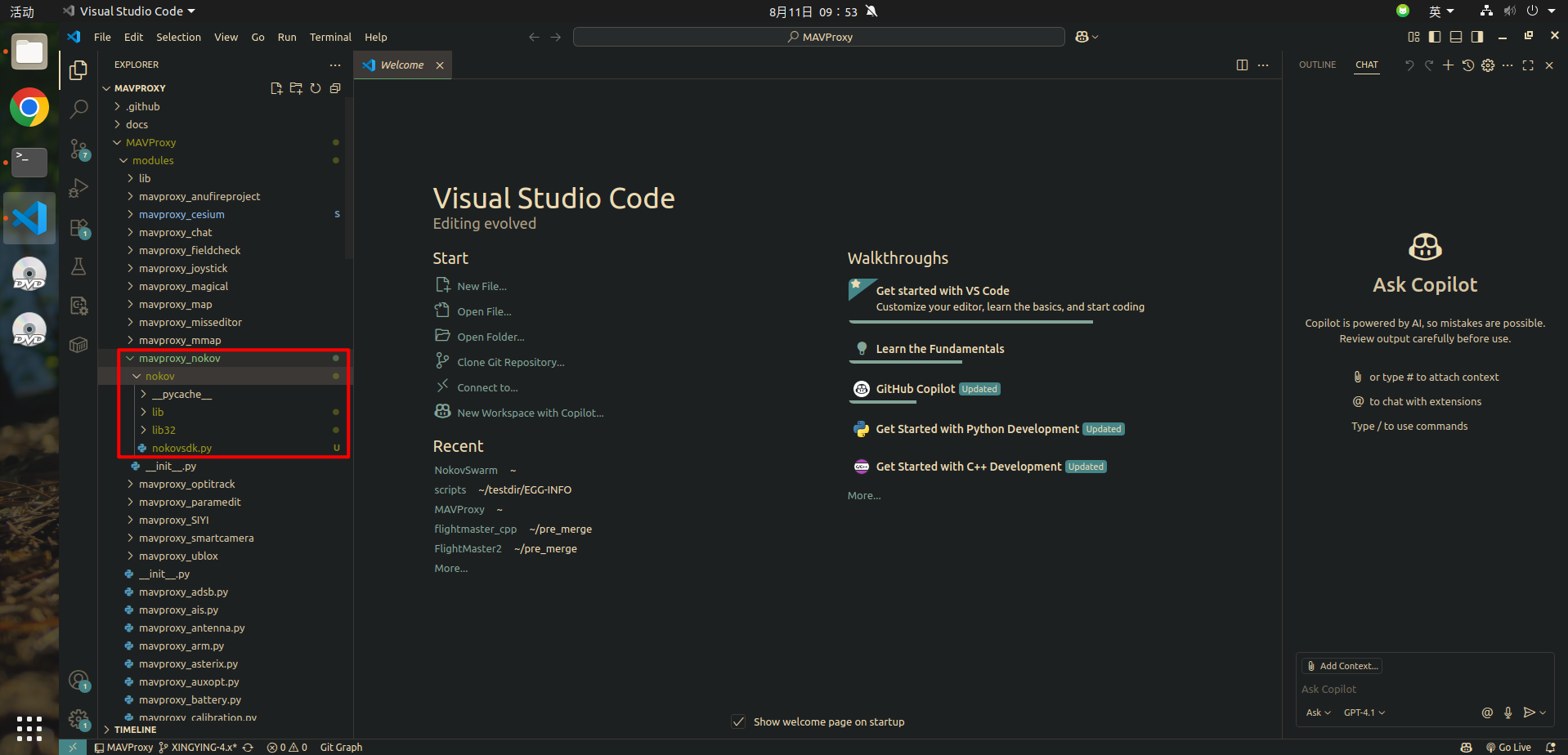1568x755 pixels.
Task: Click the New Folder icon in Explorer header
Action: [x=296, y=88]
